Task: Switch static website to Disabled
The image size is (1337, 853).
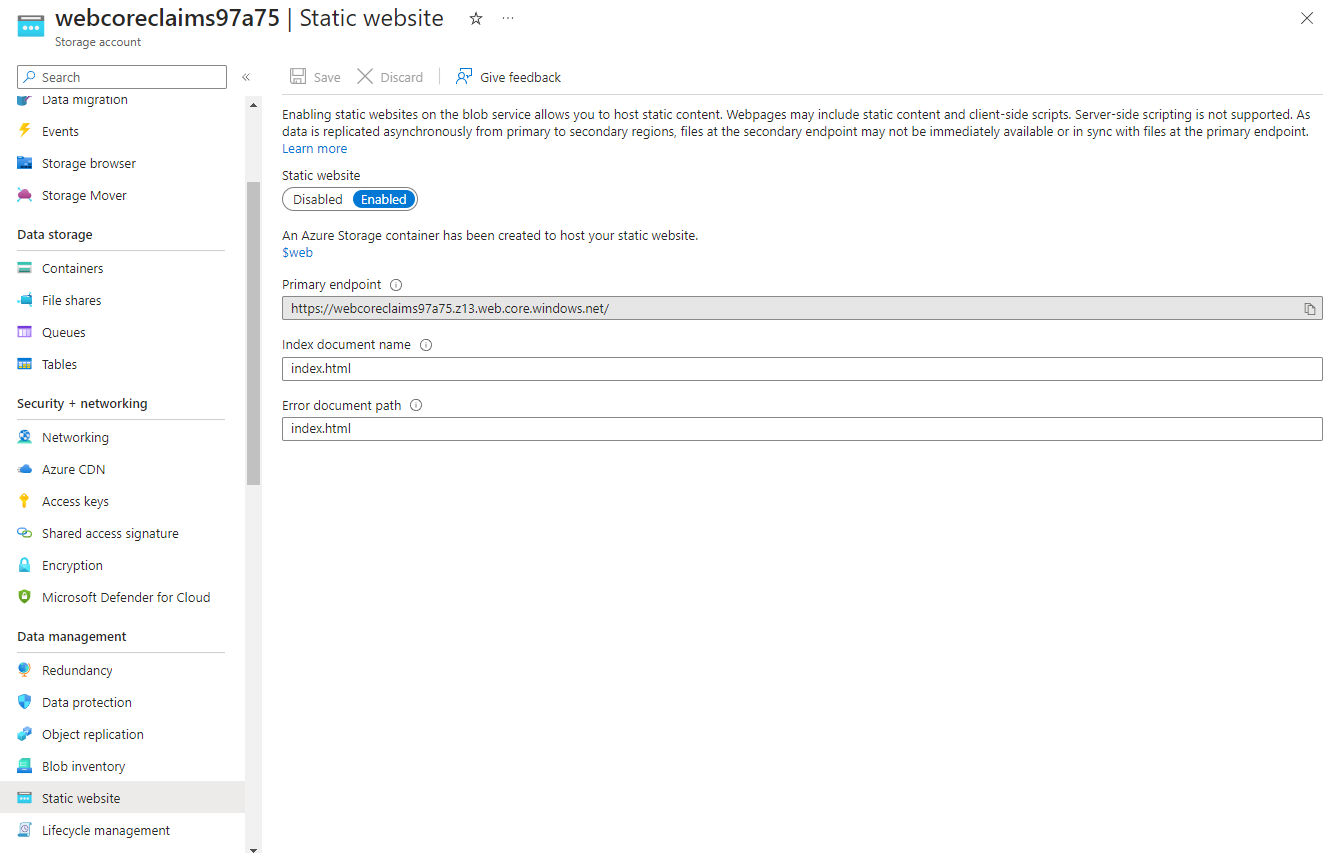Action: tap(318, 199)
